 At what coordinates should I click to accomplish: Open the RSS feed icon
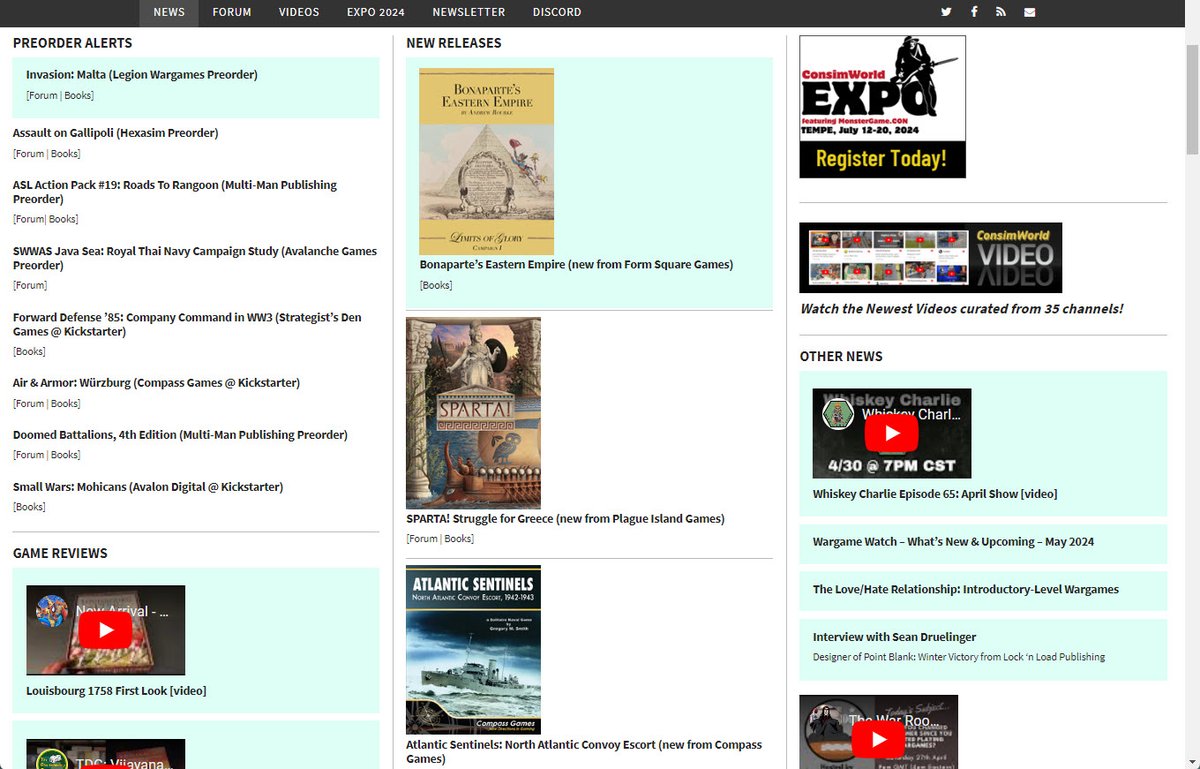[1001, 12]
